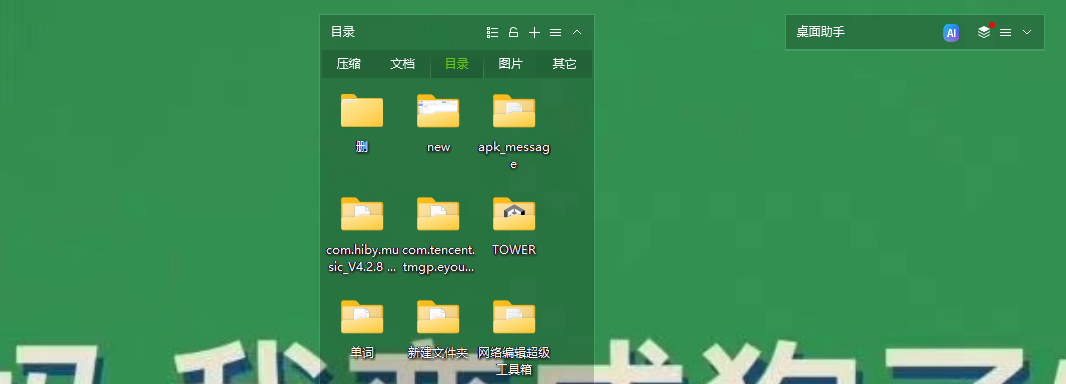Click the 目录 panel title text
Screen dimensions: 1066x384
[x=343, y=32]
